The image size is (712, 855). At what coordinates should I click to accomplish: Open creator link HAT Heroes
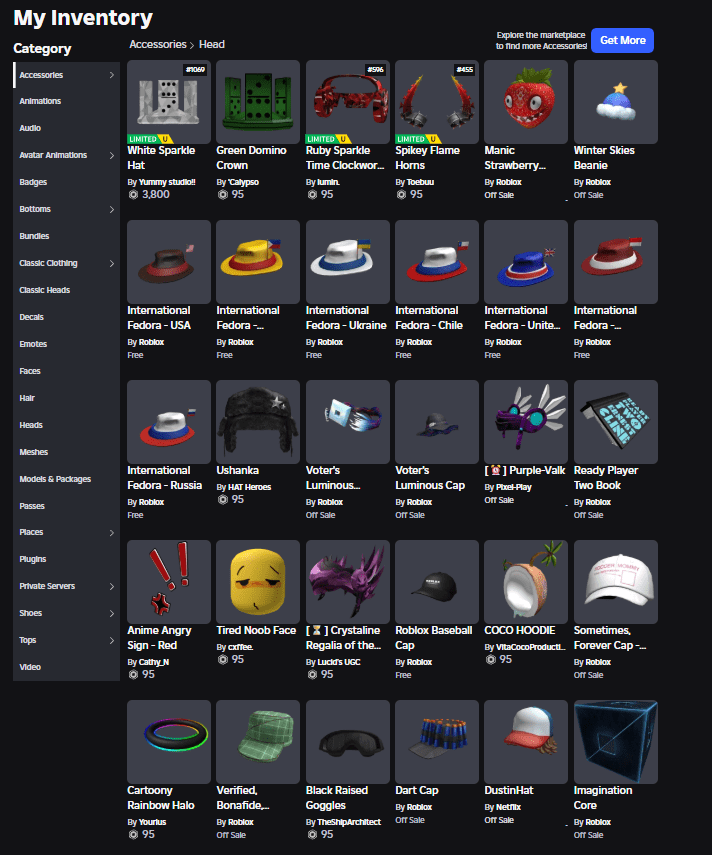249,487
